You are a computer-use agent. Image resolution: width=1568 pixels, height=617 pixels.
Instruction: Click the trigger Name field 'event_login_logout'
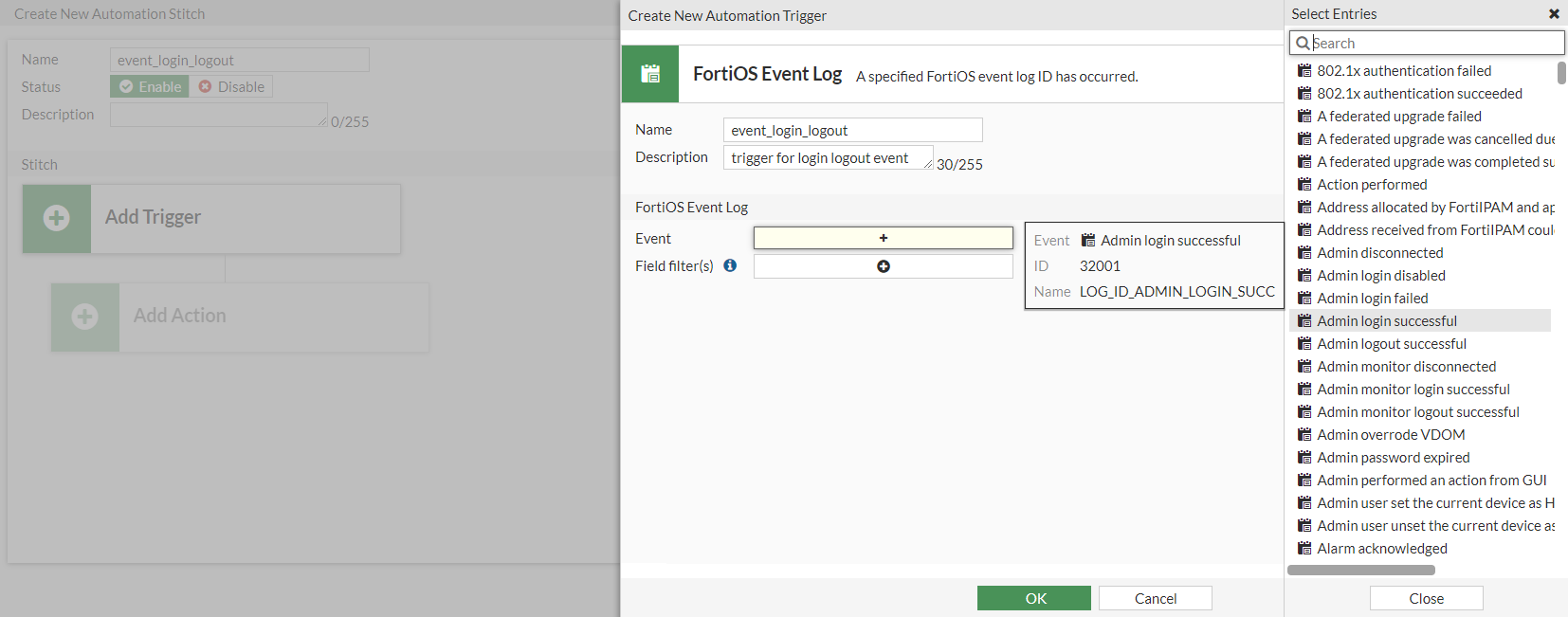(853, 130)
